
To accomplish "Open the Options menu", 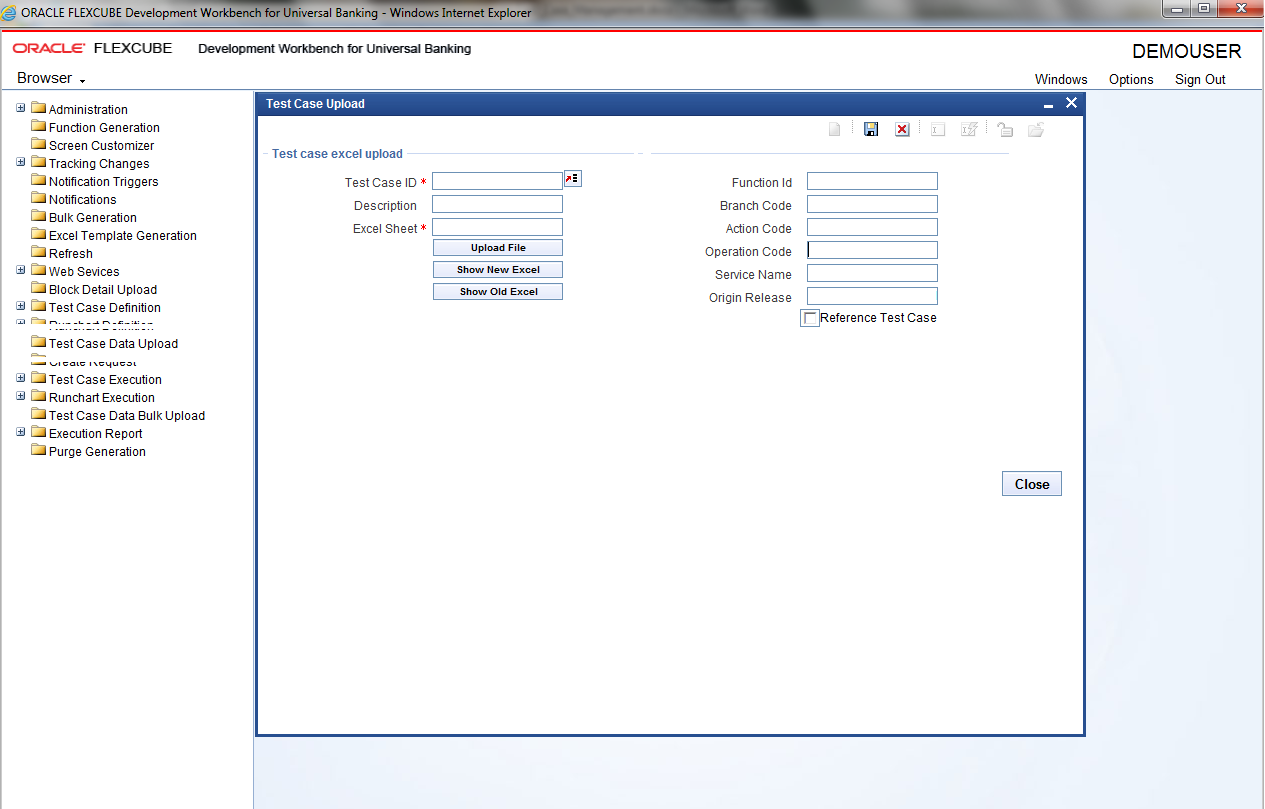I will pos(1131,80).
